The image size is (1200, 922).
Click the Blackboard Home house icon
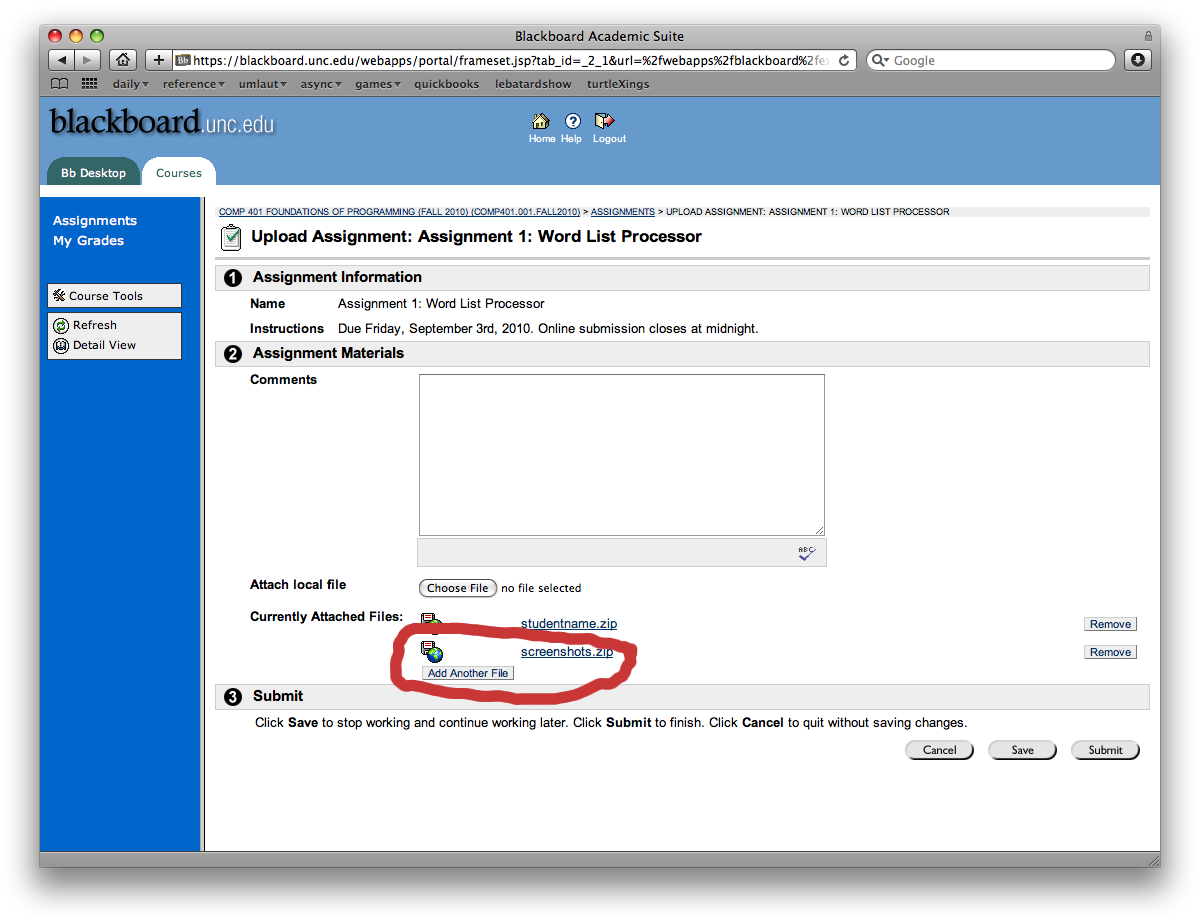click(x=541, y=121)
